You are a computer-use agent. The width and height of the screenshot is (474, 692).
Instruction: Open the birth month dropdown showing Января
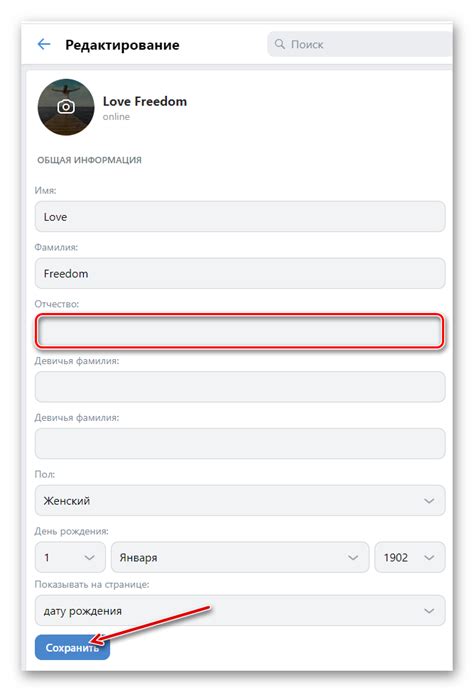point(240,557)
